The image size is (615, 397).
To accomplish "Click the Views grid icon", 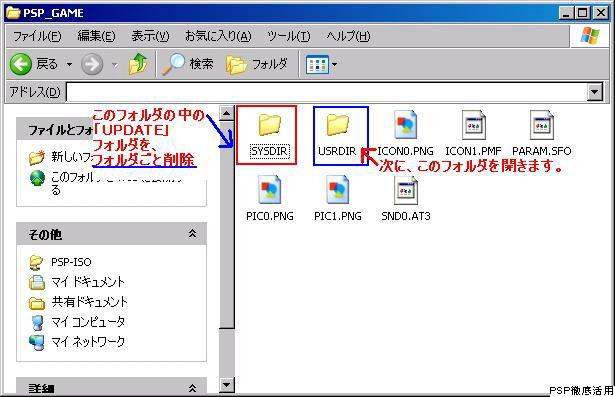I will coord(317,64).
